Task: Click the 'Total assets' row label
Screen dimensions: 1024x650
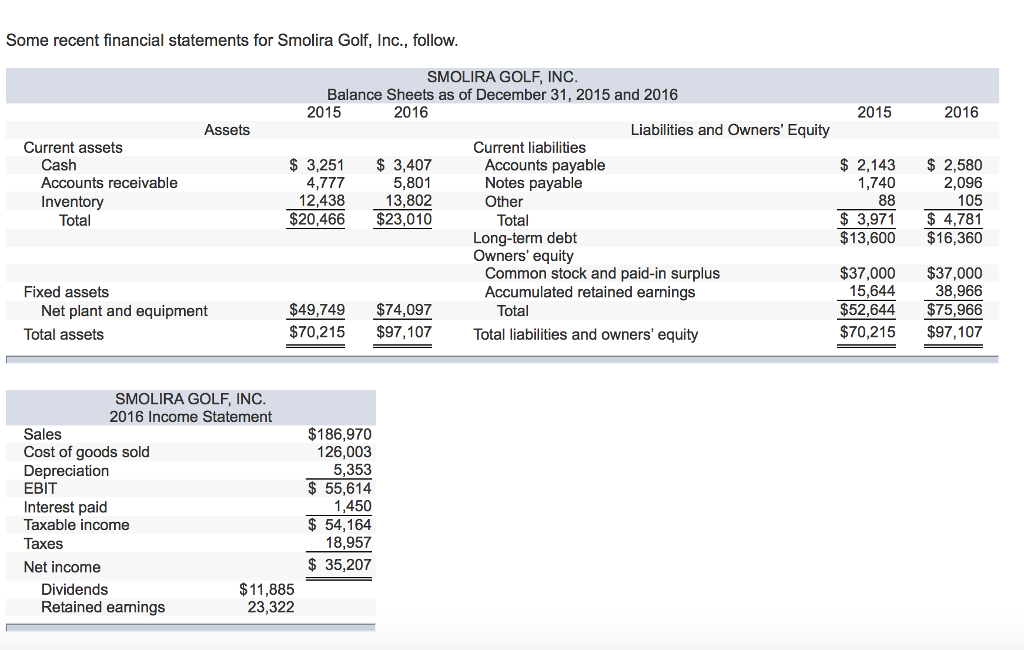Action: (63, 334)
